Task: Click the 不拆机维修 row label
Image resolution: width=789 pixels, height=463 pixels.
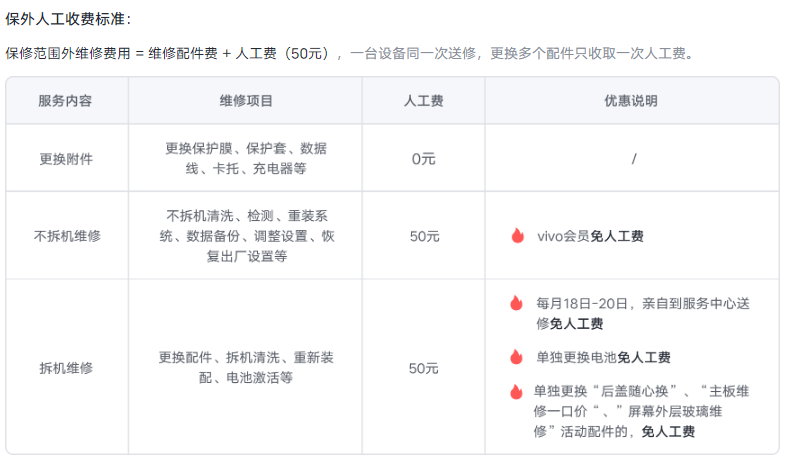Action: [x=66, y=236]
